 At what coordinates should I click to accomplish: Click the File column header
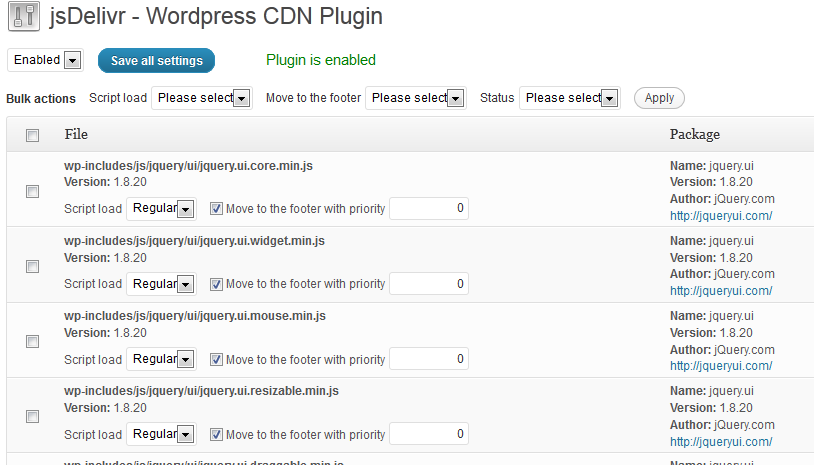[x=76, y=134]
